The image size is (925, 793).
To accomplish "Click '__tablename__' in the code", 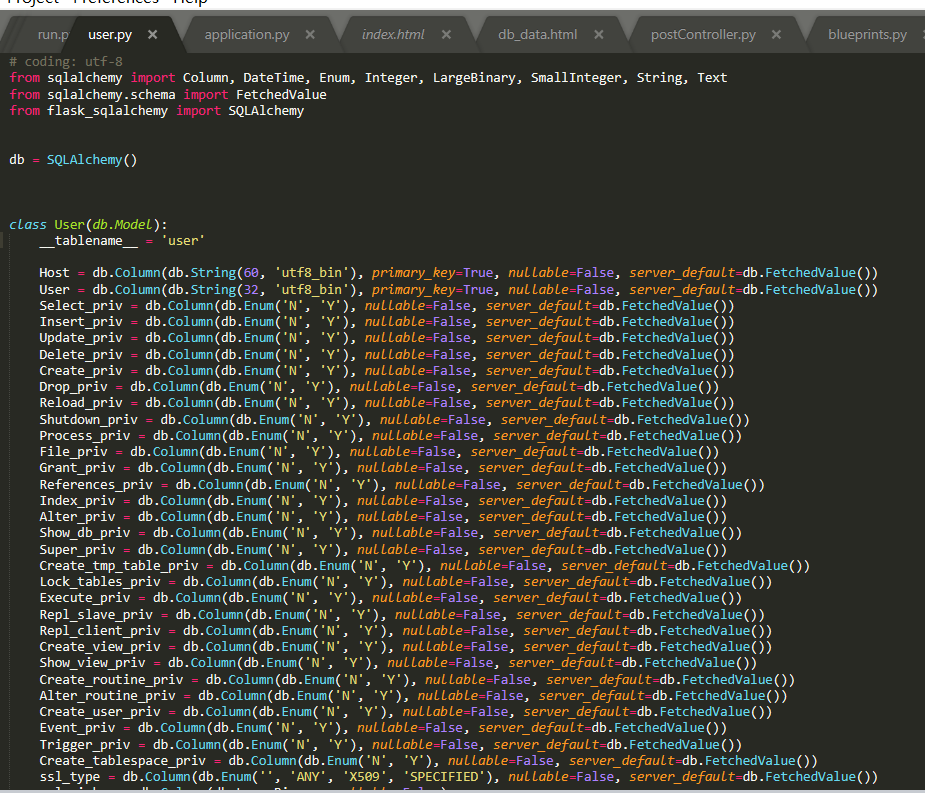I will (x=88, y=241).
